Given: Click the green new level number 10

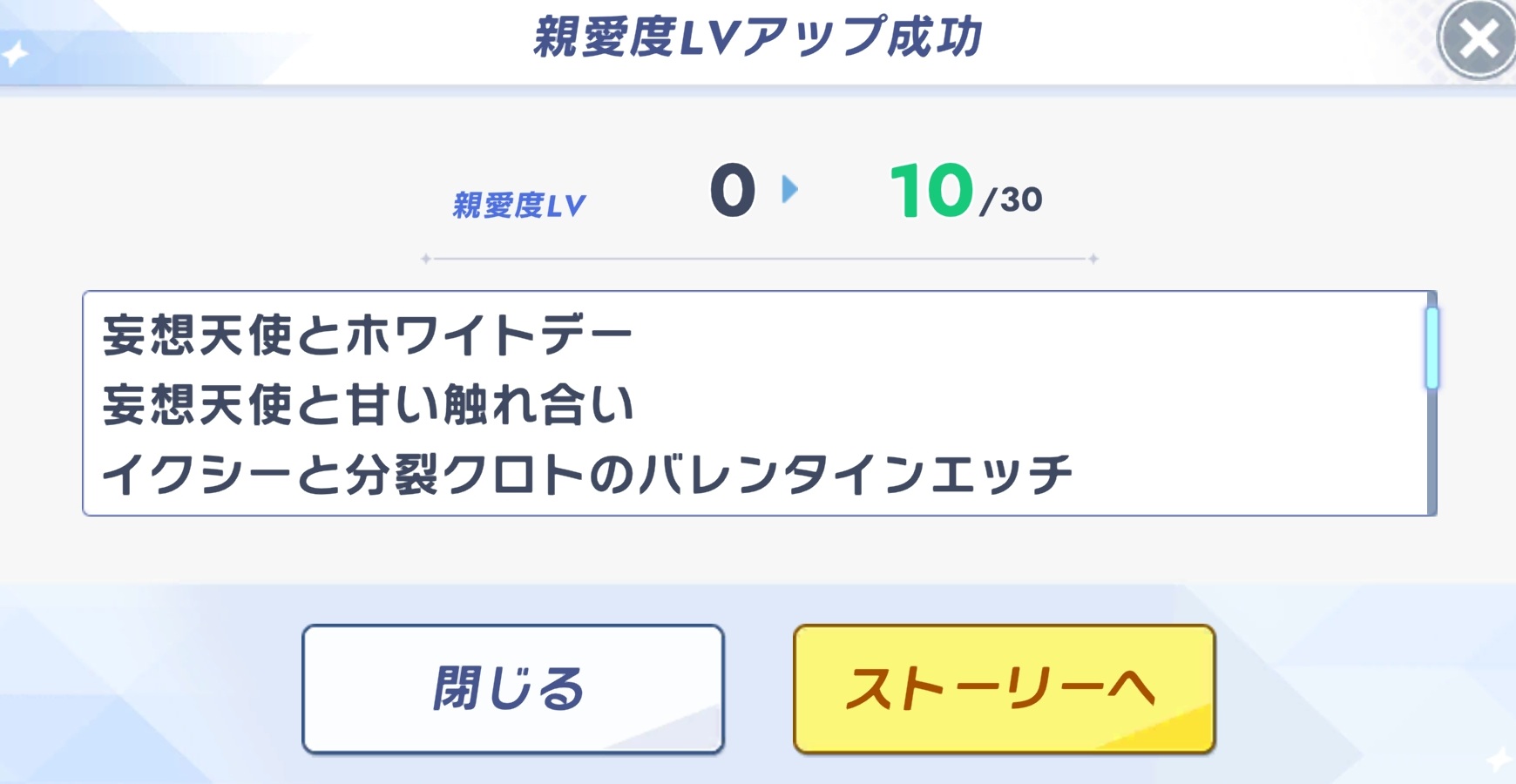Looking at the screenshot, I should click(x=931, y=191).
